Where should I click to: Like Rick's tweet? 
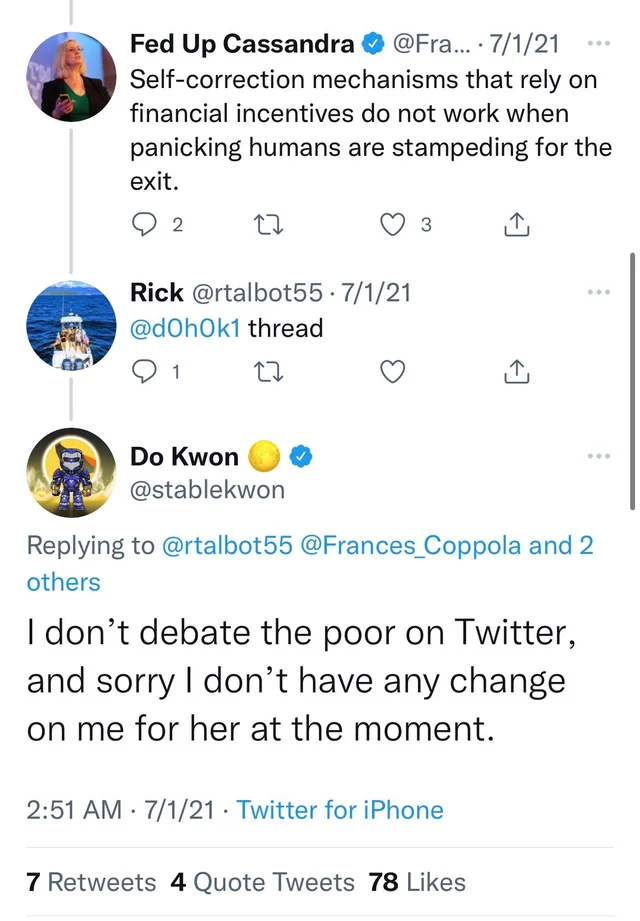coord(393,371)
